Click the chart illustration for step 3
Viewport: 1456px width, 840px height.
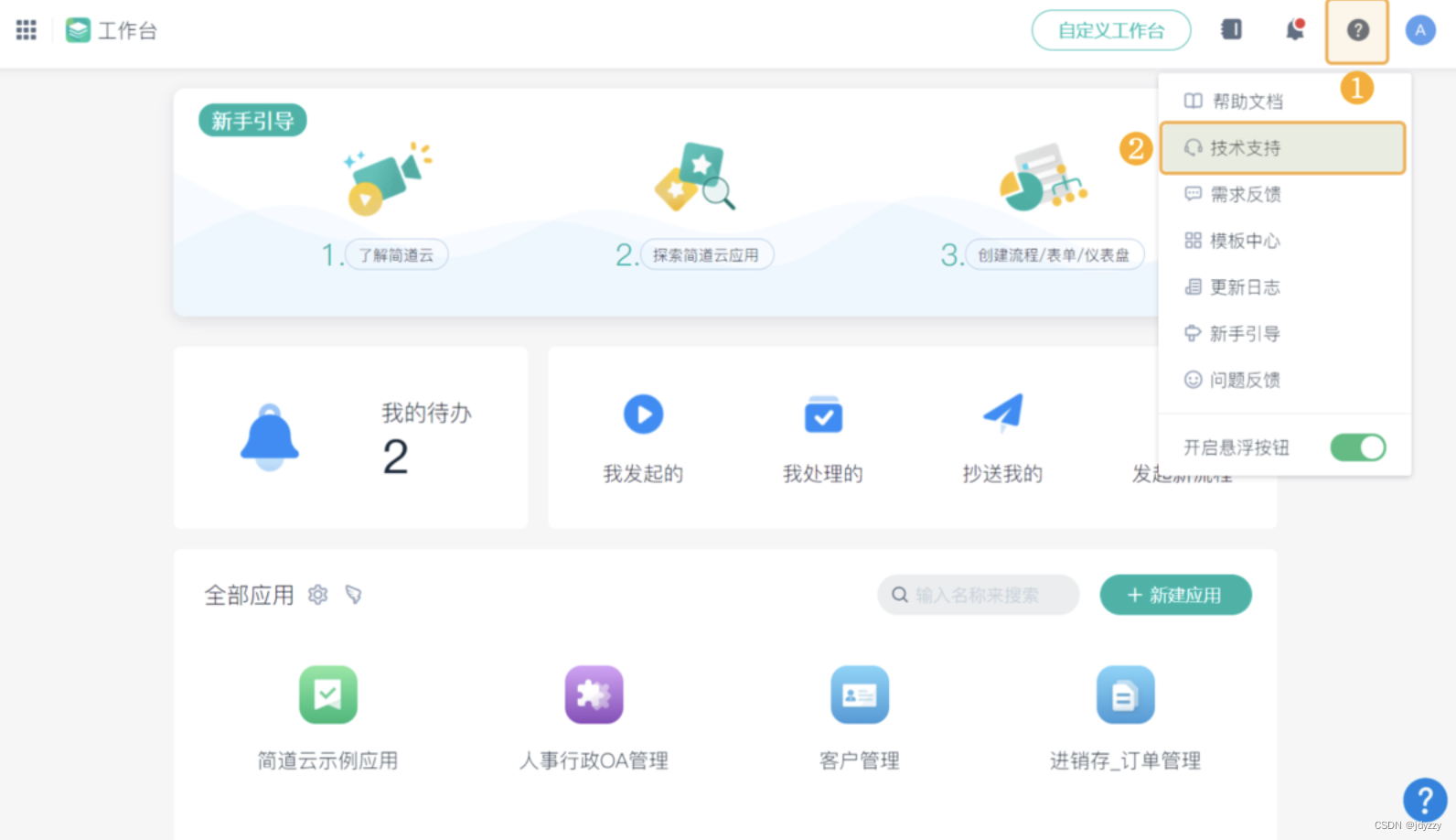pos(1043,178)
